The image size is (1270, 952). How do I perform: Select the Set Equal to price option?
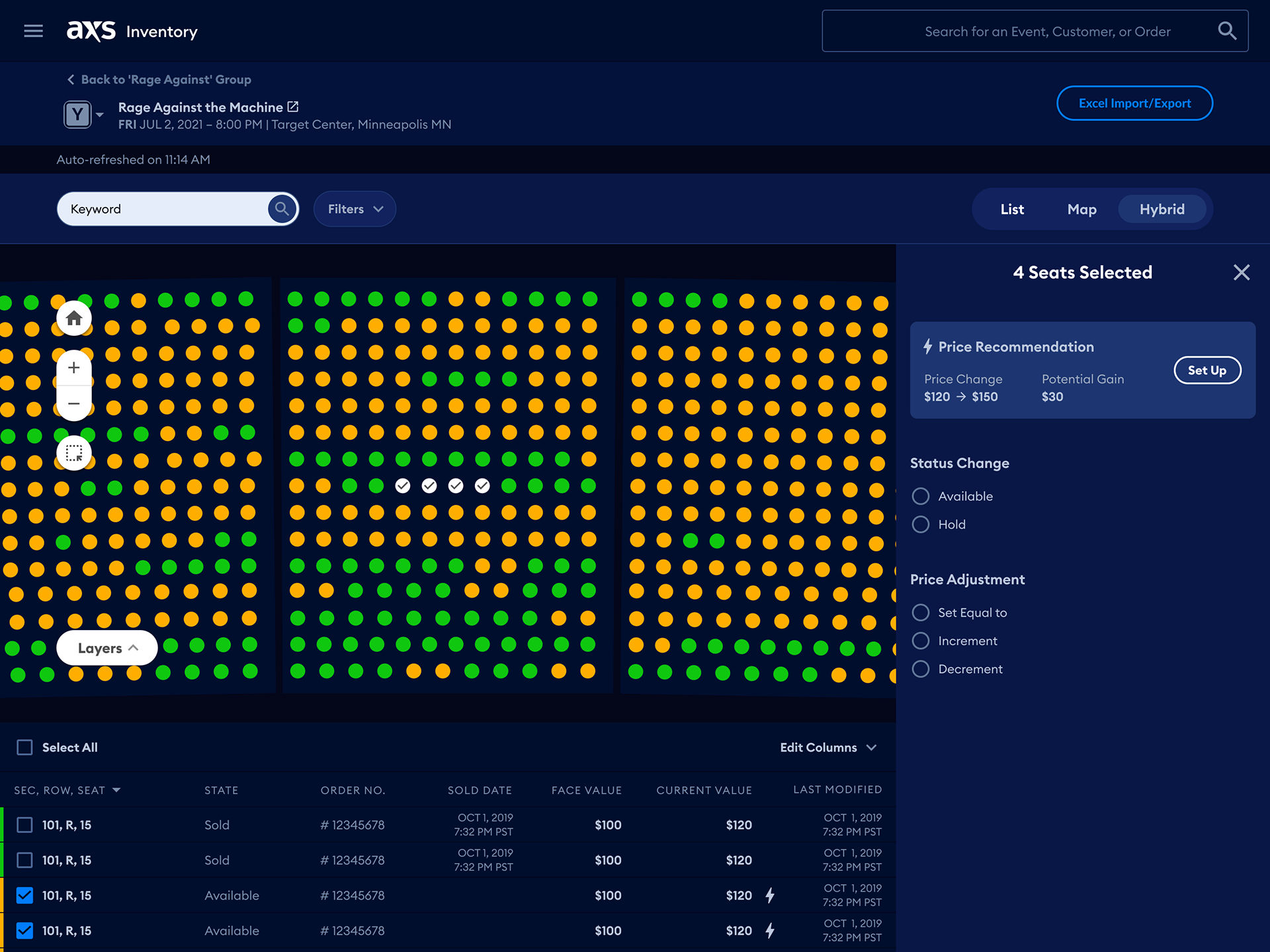921,612
